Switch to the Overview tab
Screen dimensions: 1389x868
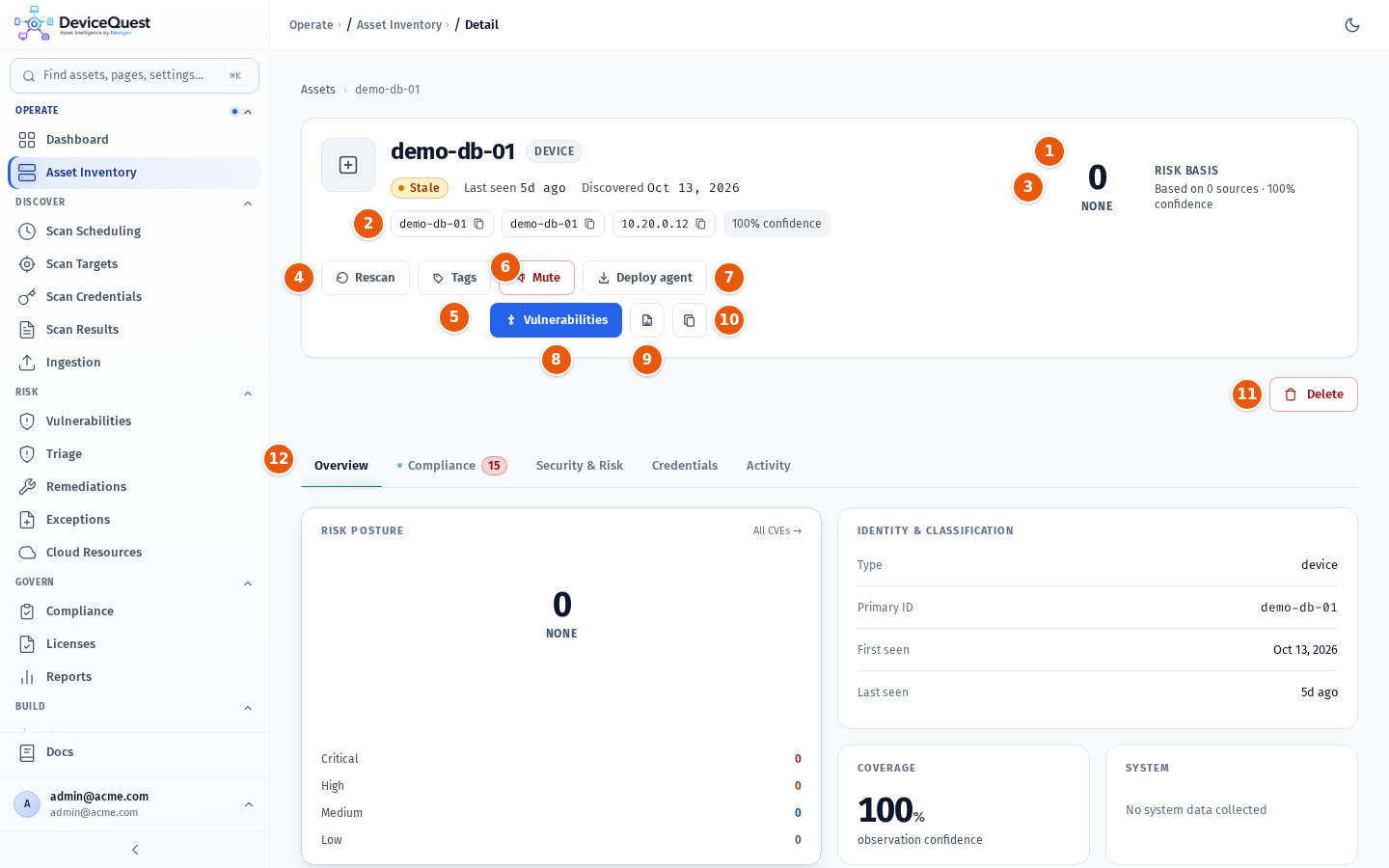(341, 466)
